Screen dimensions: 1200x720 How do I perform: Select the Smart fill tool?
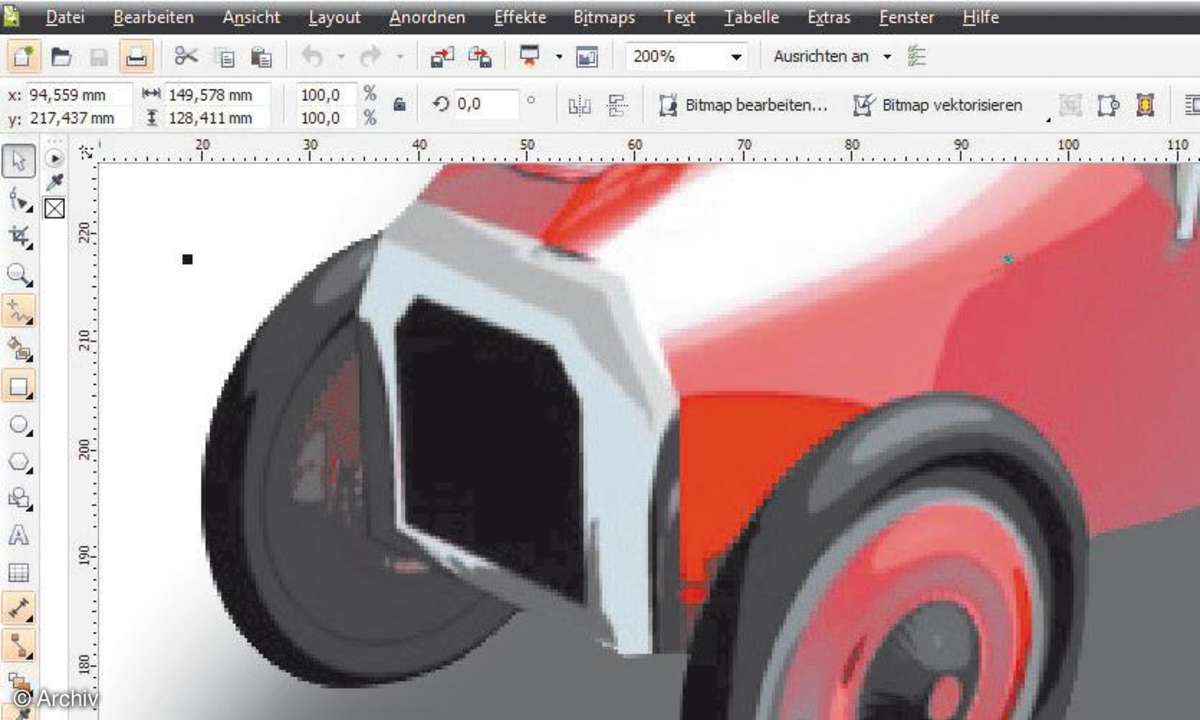[x=20, y=348]
